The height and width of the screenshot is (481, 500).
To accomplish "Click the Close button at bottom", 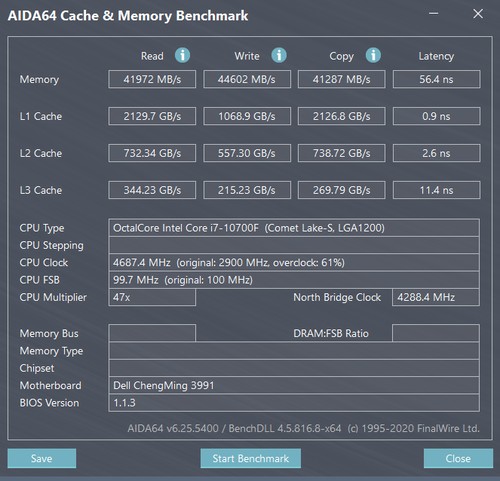I will click(x=458, y=458).
